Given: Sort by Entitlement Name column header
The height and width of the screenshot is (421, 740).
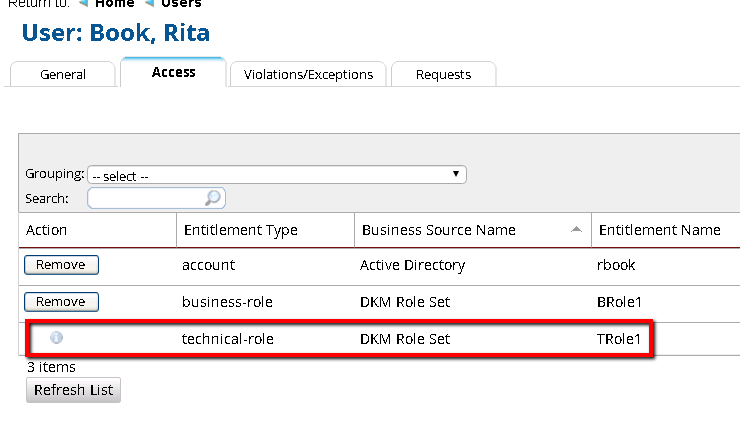Looking at the screenshot, I should point(659,230).
